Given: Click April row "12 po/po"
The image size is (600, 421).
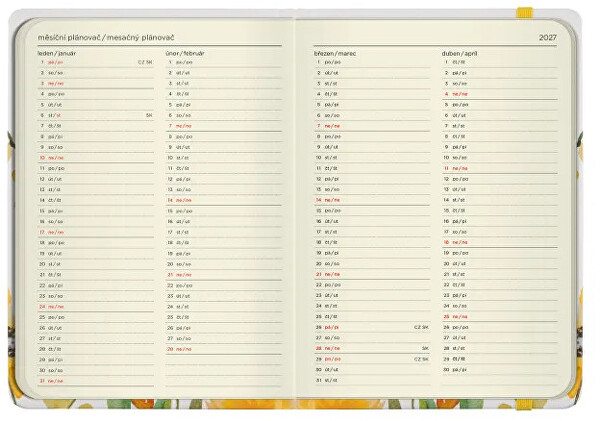Looking at the screenshot, I should coord(500,179).
